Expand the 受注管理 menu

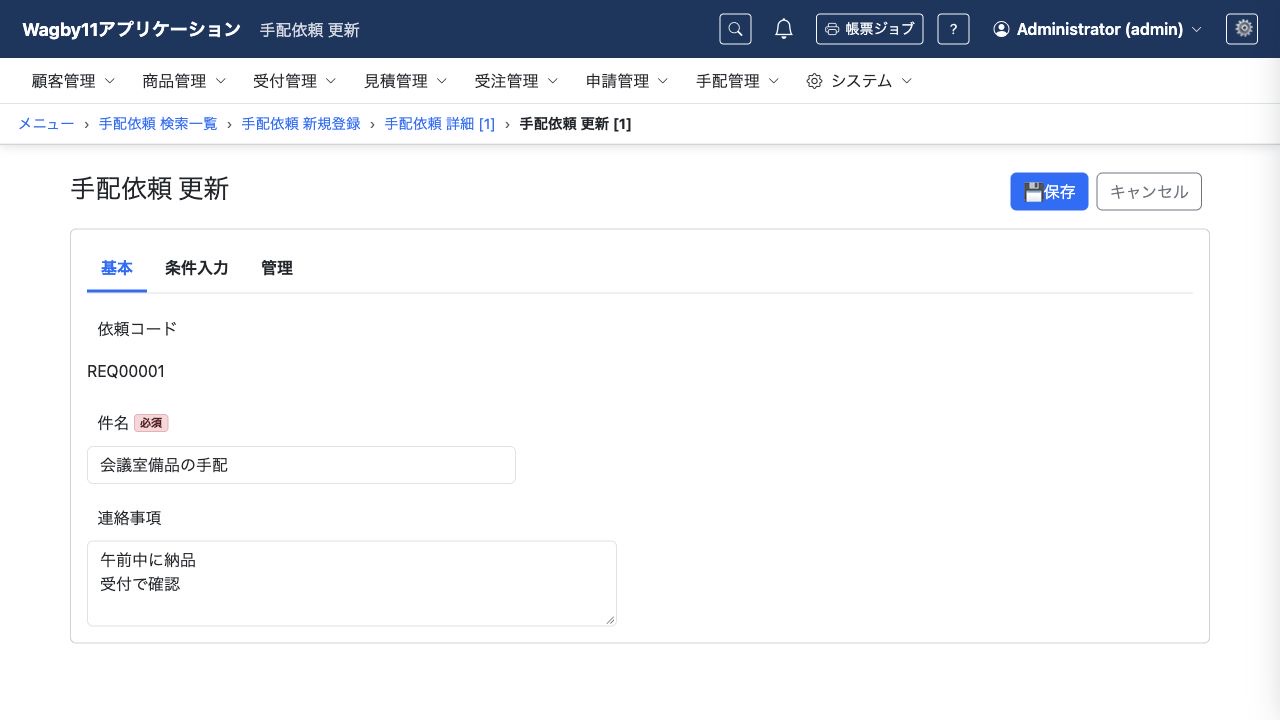[517, 81]
